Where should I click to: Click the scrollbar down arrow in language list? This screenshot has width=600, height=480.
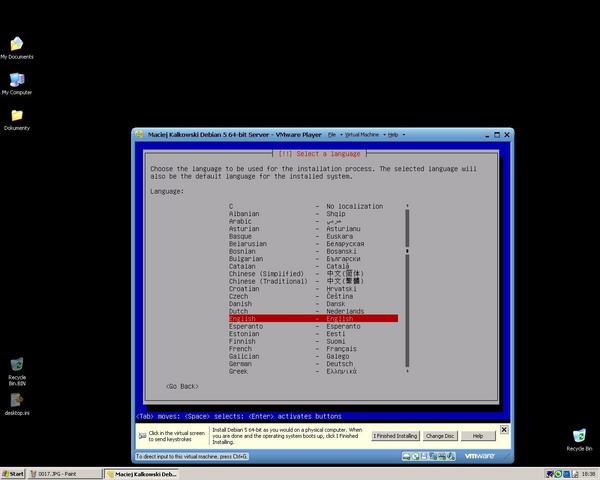[407, 371]
